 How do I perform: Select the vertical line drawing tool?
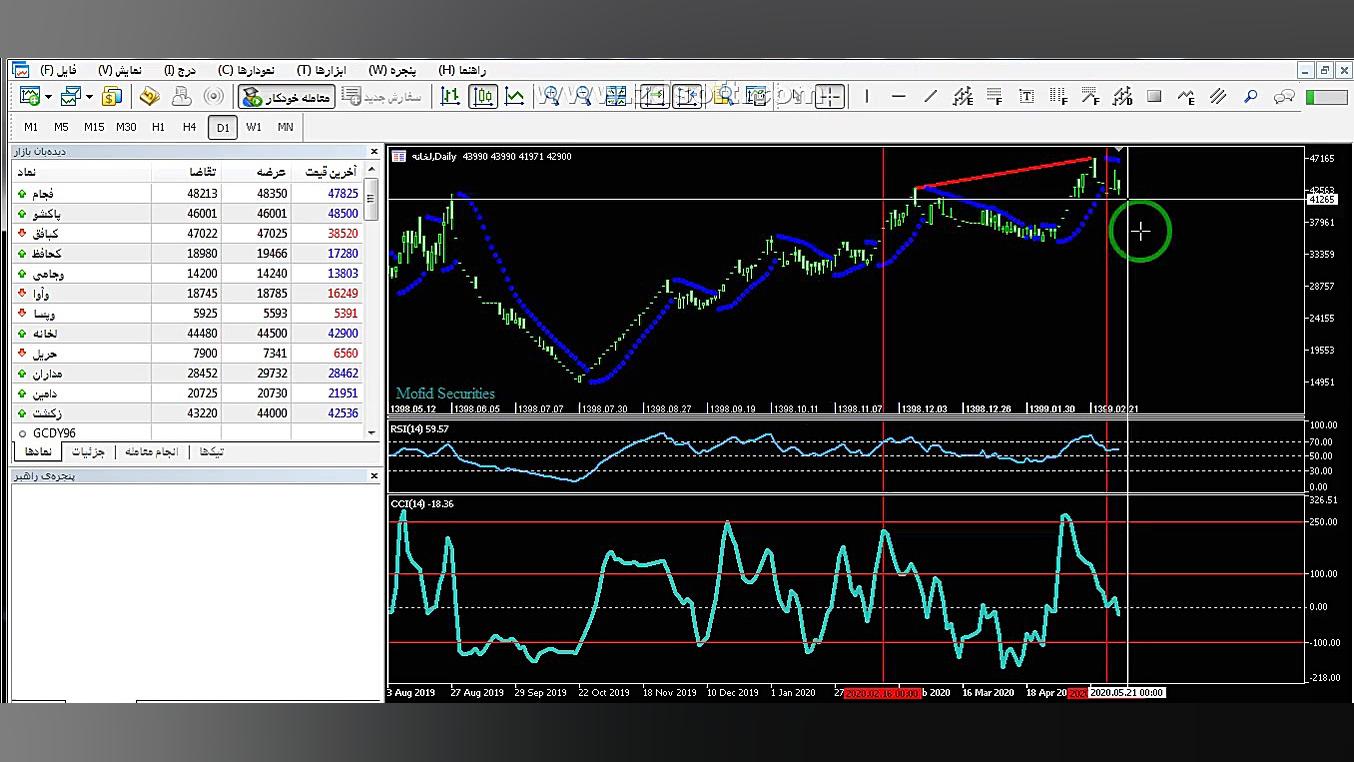click(x=866, y=97)
